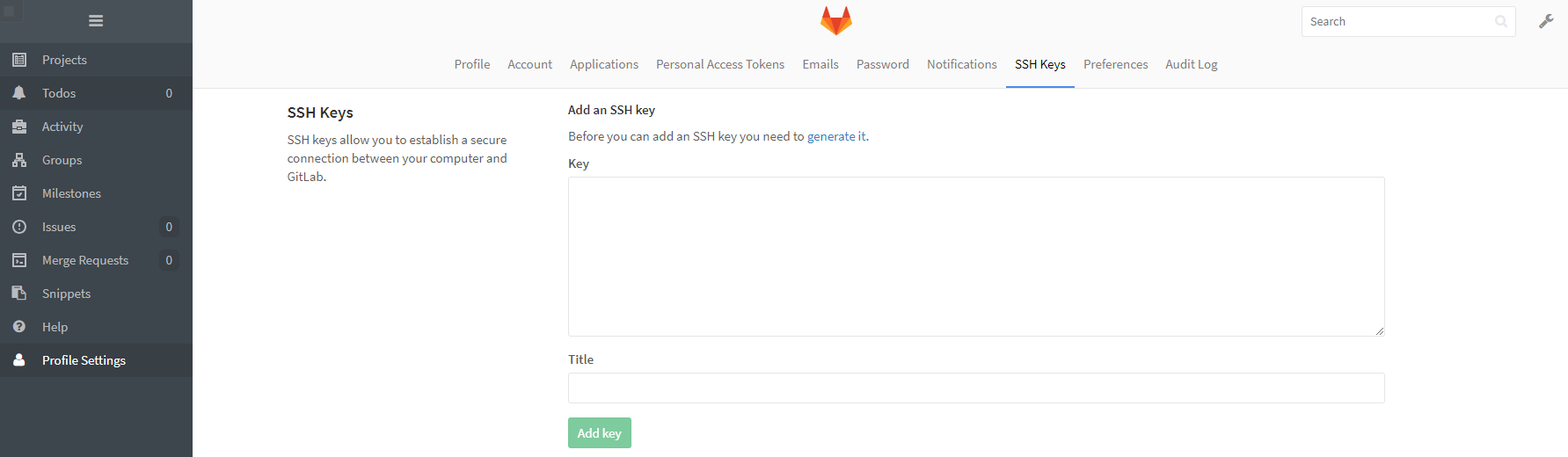1568x457 pixels.
Task: Follow the generate it link
Action: [x=836, y=136]
